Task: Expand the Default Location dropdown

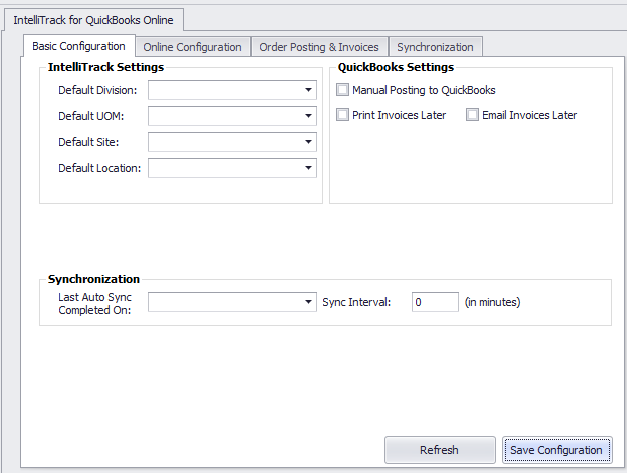Action: click(308, 168)
